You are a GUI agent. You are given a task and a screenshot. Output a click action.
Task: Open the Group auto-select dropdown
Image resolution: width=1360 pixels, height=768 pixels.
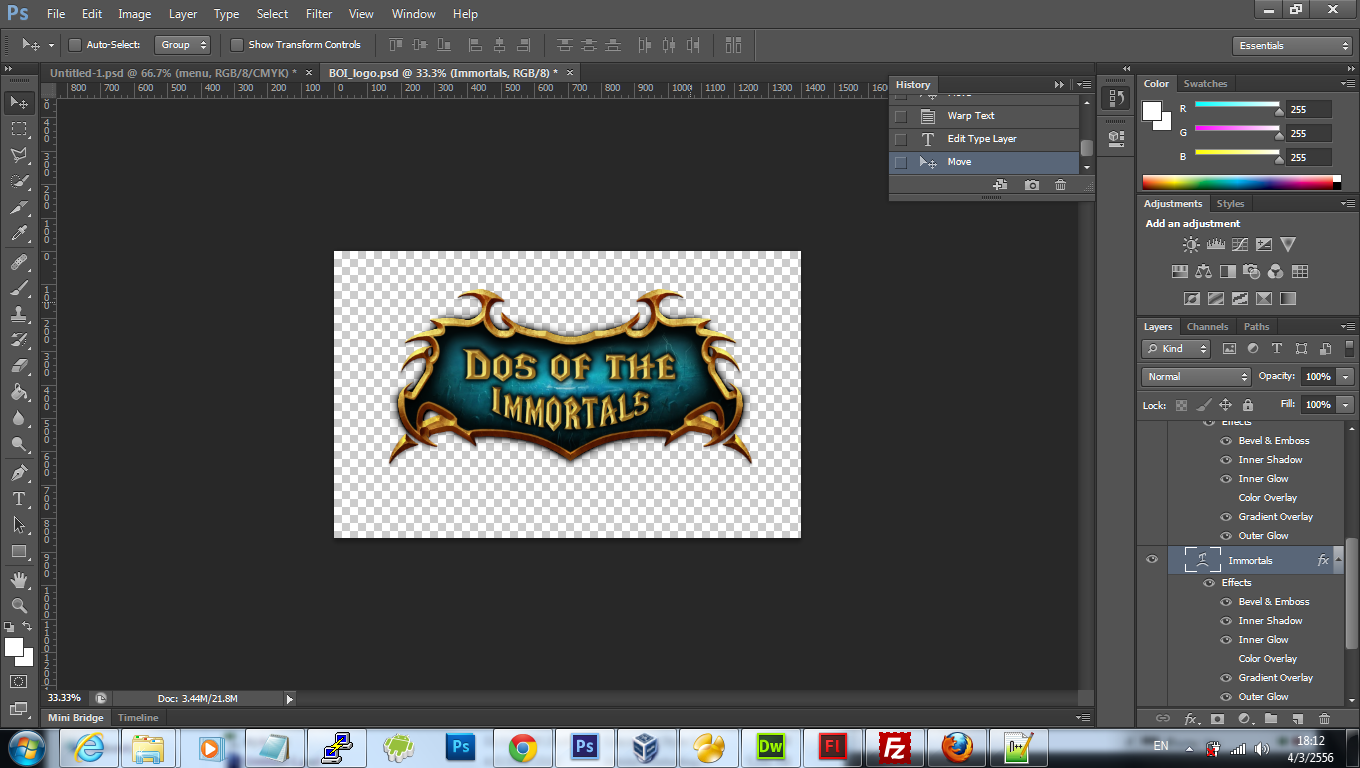(184, 45)
